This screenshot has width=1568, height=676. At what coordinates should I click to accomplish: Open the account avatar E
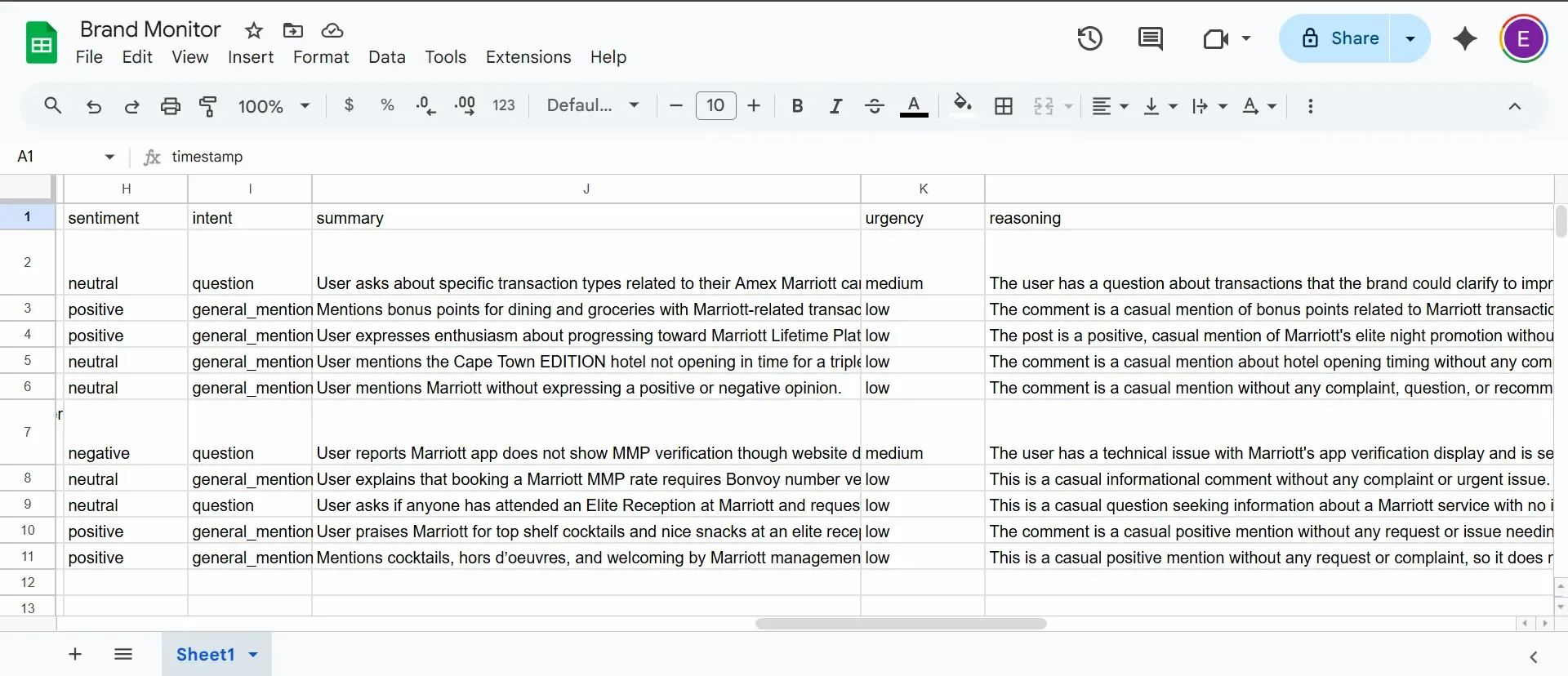tap(1523, 38)
